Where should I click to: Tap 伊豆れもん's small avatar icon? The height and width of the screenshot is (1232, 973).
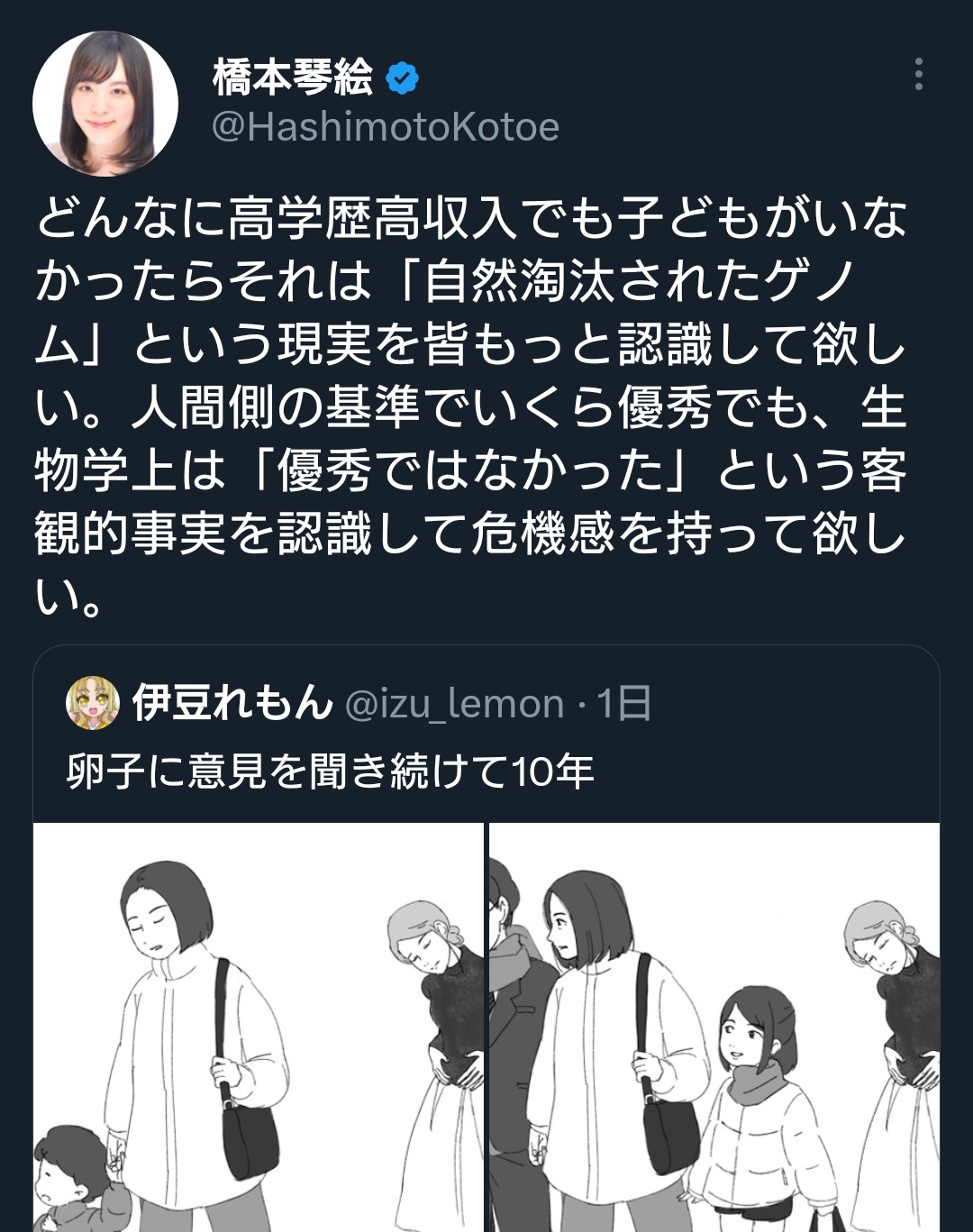tap(93, 703)
